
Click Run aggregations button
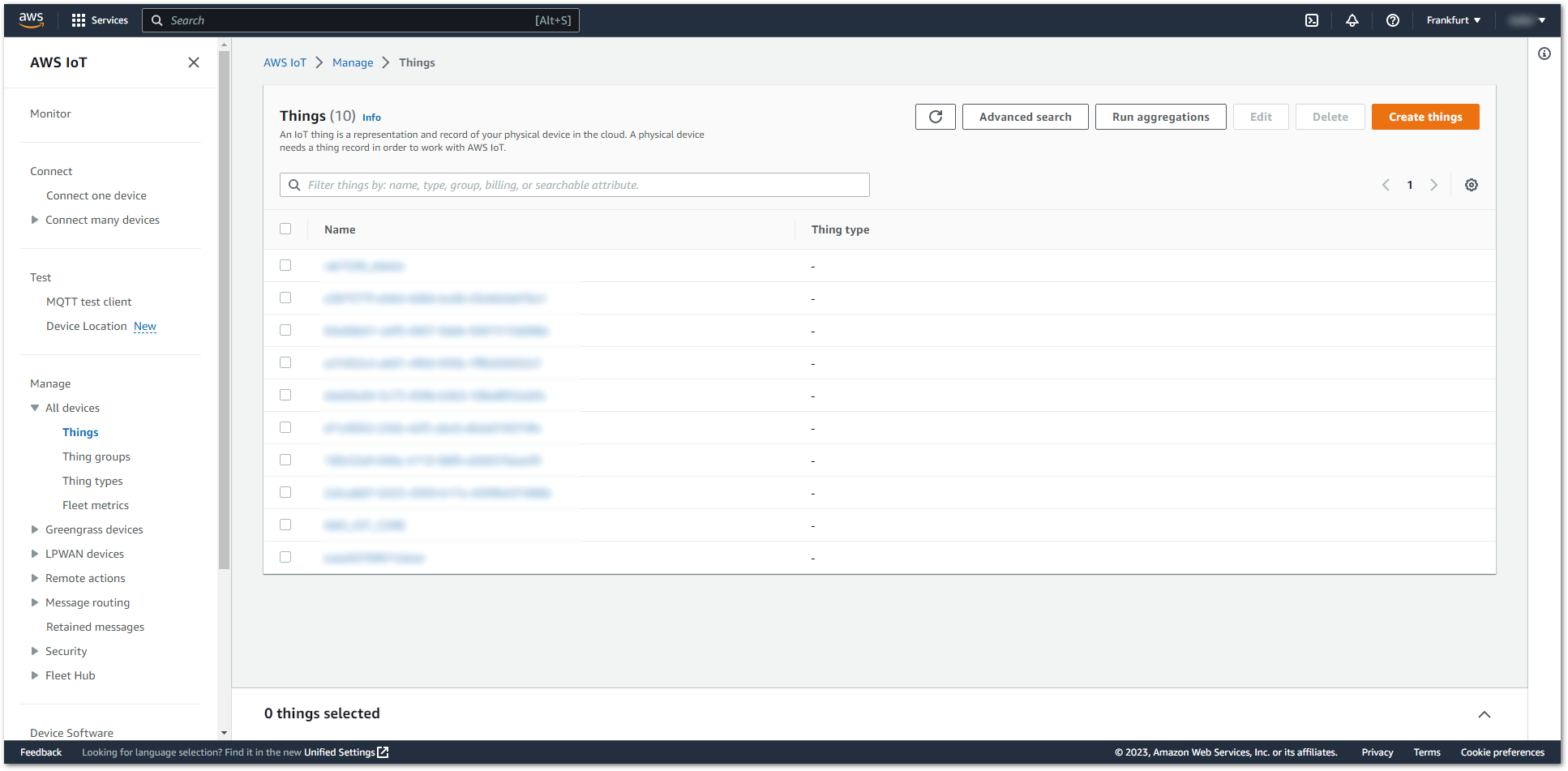[x=1161, y=117]
